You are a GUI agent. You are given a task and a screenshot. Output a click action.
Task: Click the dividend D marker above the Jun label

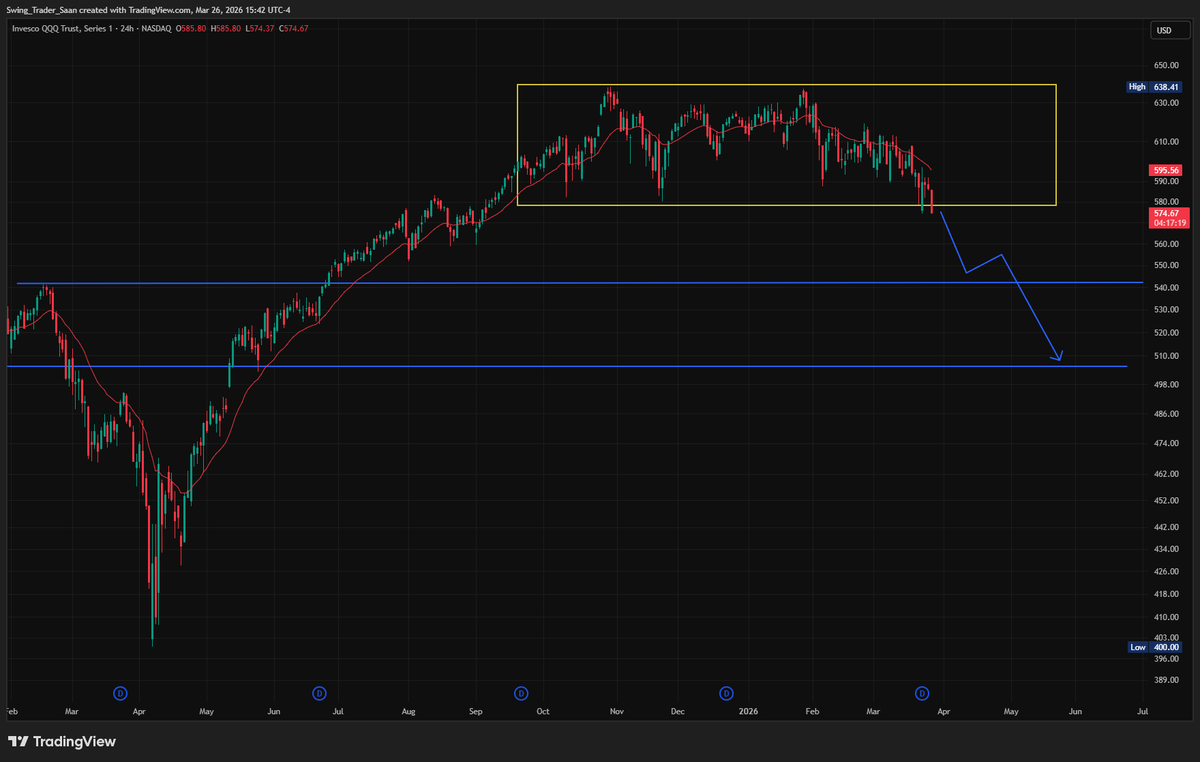(319, 692)
